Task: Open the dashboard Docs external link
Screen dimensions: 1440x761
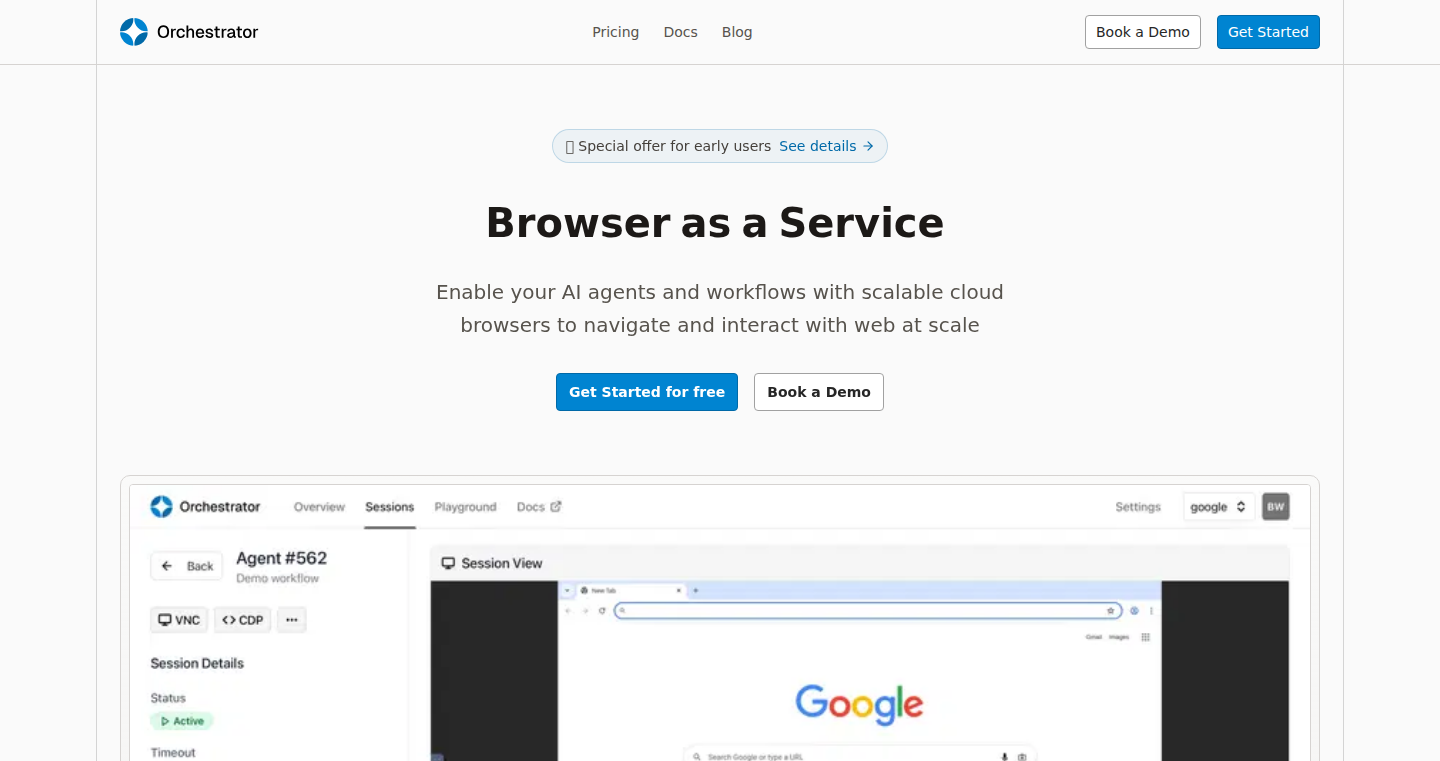Action: click(539, 507)
